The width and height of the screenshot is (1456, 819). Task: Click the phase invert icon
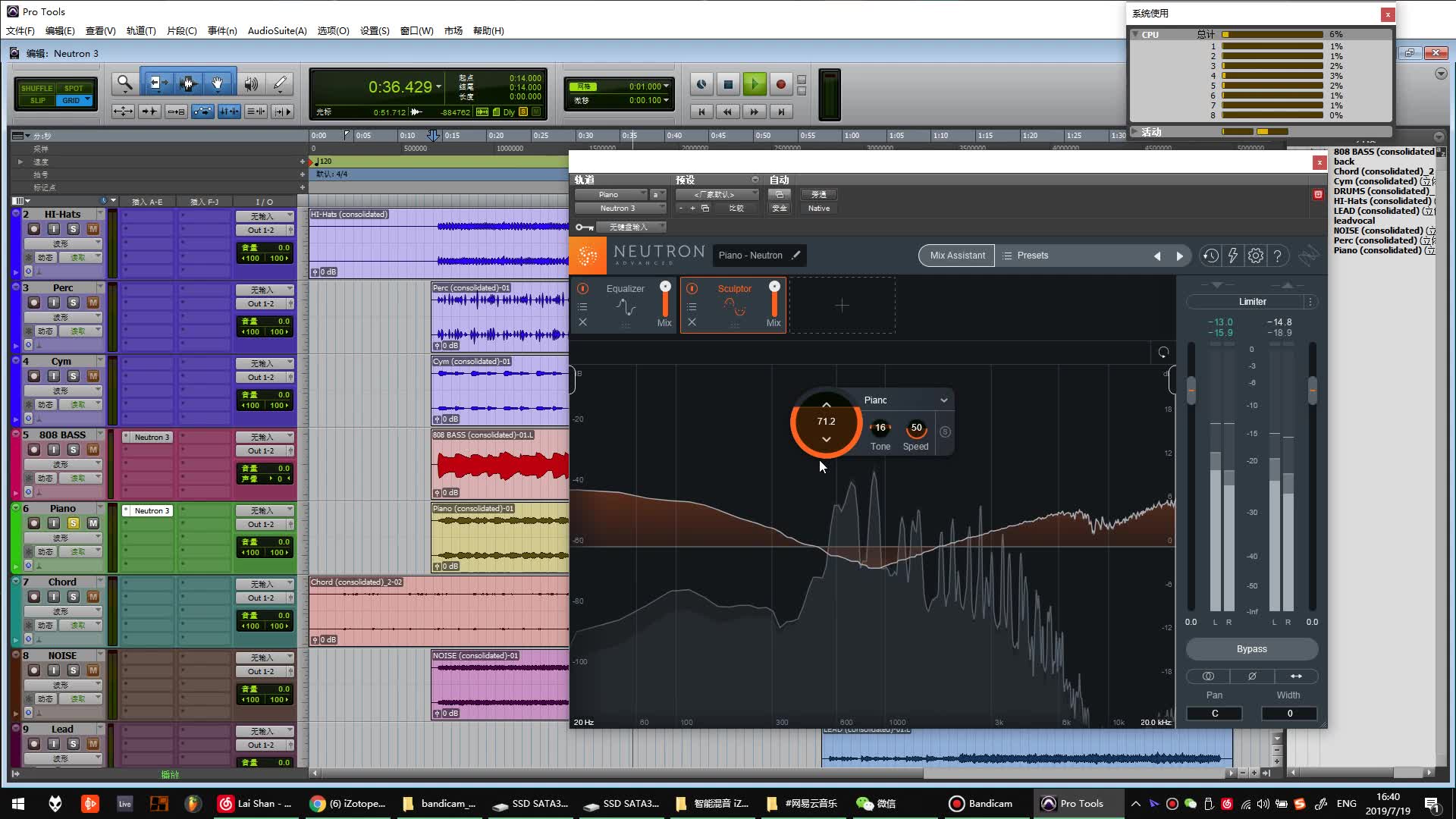tap(1252, 676)
